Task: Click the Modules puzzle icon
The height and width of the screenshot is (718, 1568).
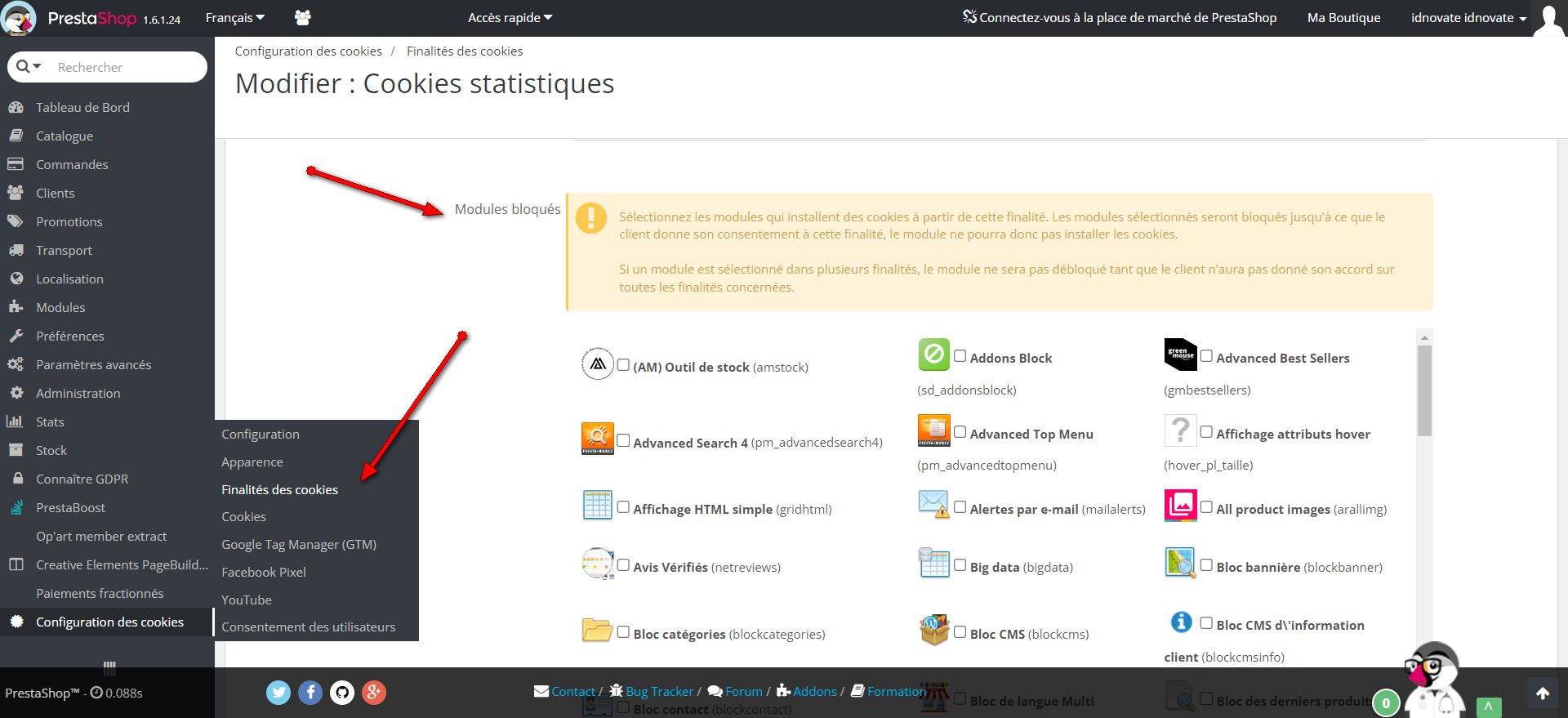Action: (x=16, y=307)
